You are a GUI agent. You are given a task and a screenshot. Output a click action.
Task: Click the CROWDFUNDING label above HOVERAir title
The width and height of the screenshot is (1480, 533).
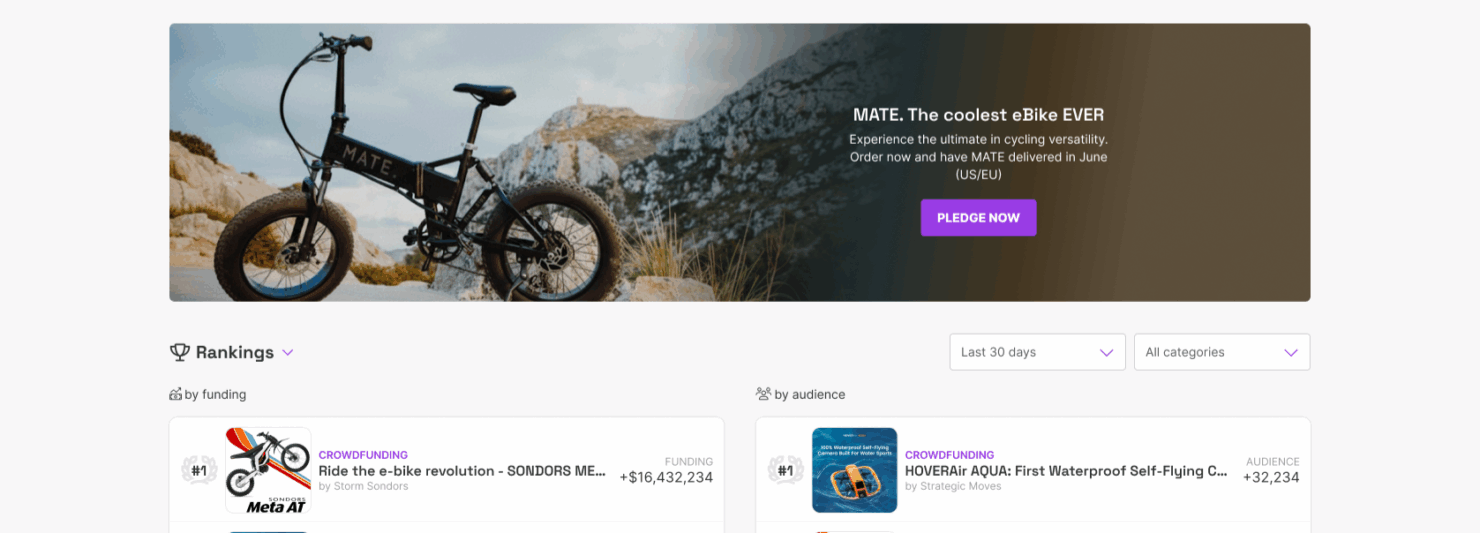pyautogui.click(x=950, y=455)
